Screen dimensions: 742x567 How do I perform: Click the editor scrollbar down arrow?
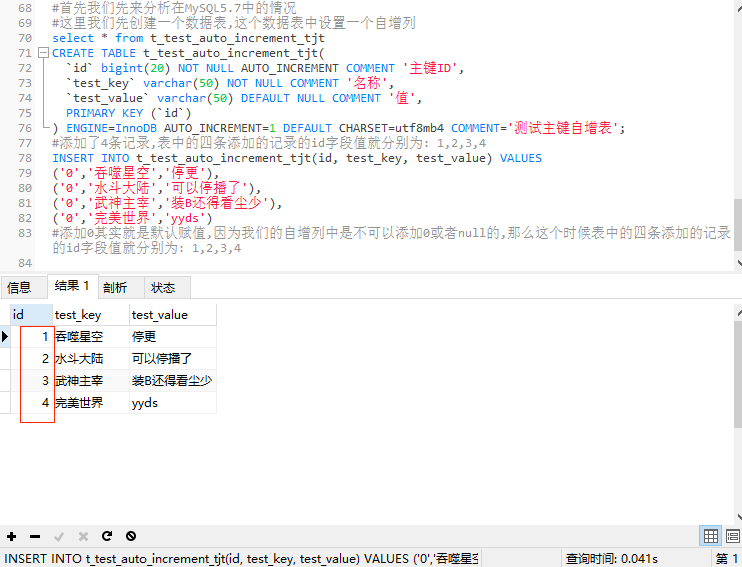739,263
